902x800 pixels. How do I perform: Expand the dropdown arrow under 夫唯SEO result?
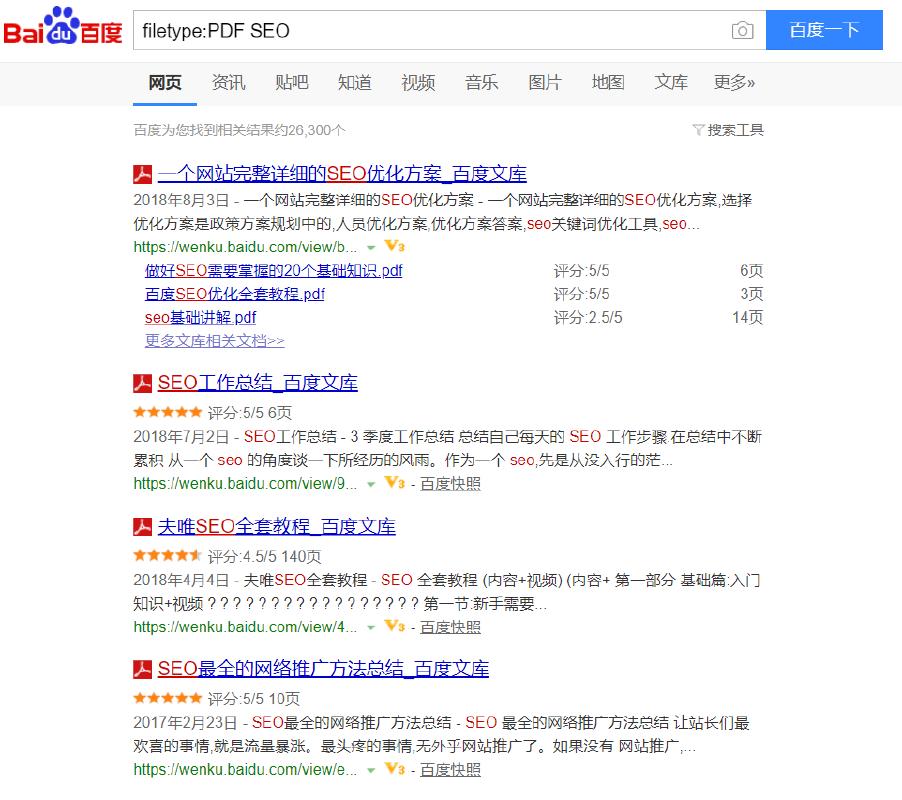pyautogui.click(x=369, y=627)
